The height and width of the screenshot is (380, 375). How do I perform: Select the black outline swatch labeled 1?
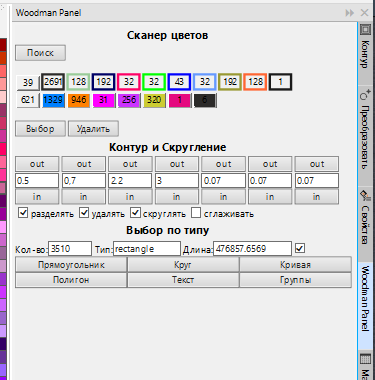pyautogui.click(x=281, y=82)
